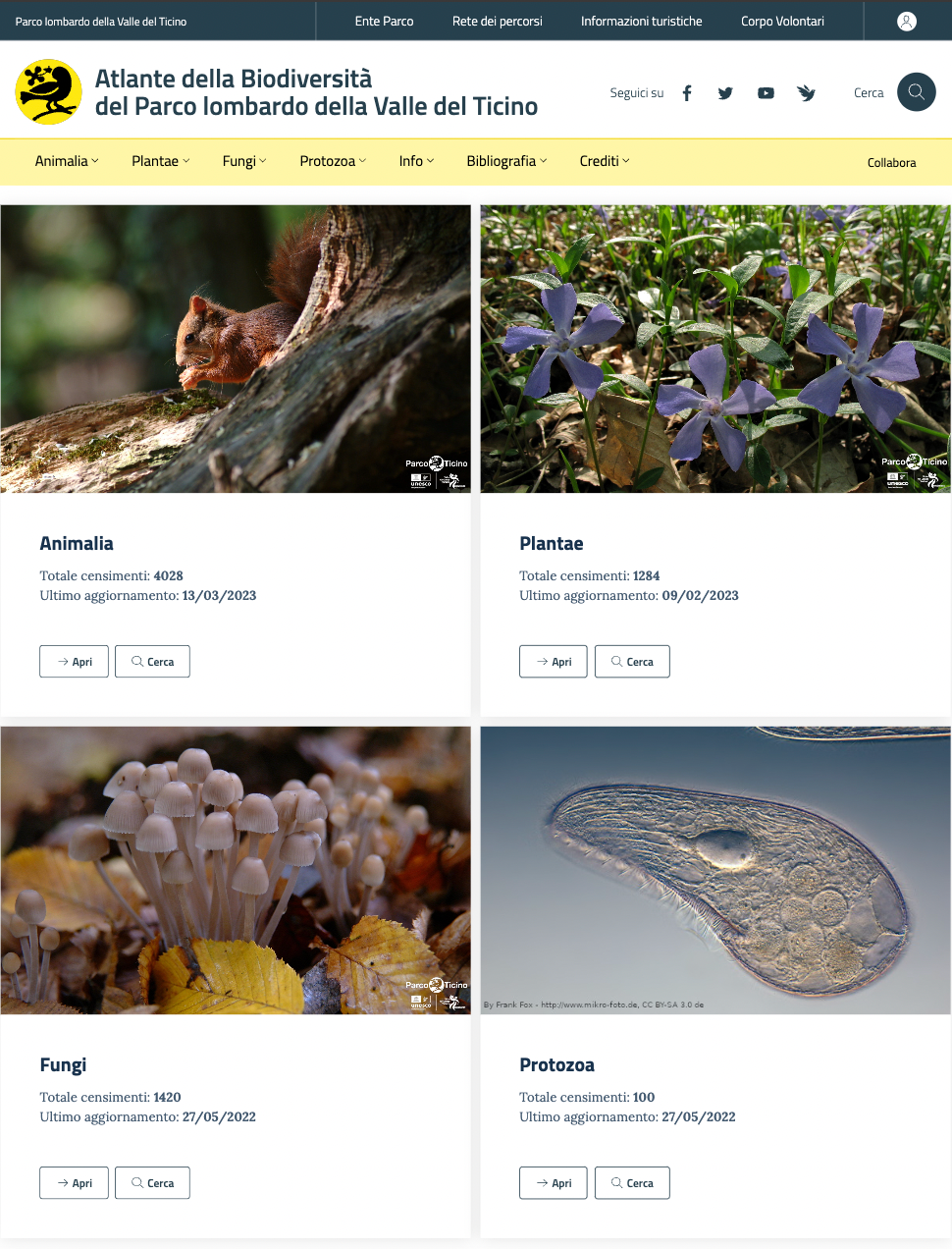Click Cerca button in the Plantae card
The width and height of the screenshot is (952, 1249).
pos(632,662)
